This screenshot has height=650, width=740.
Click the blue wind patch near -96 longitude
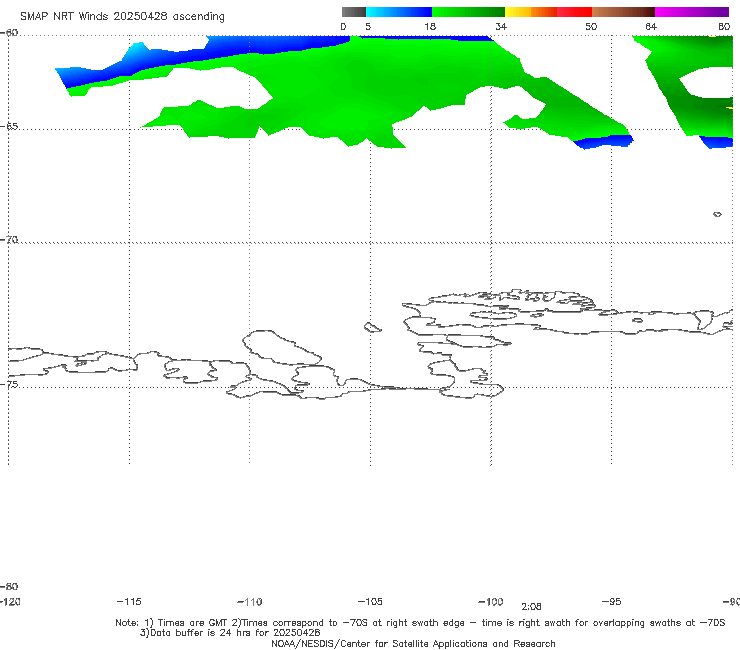point(604,142)
